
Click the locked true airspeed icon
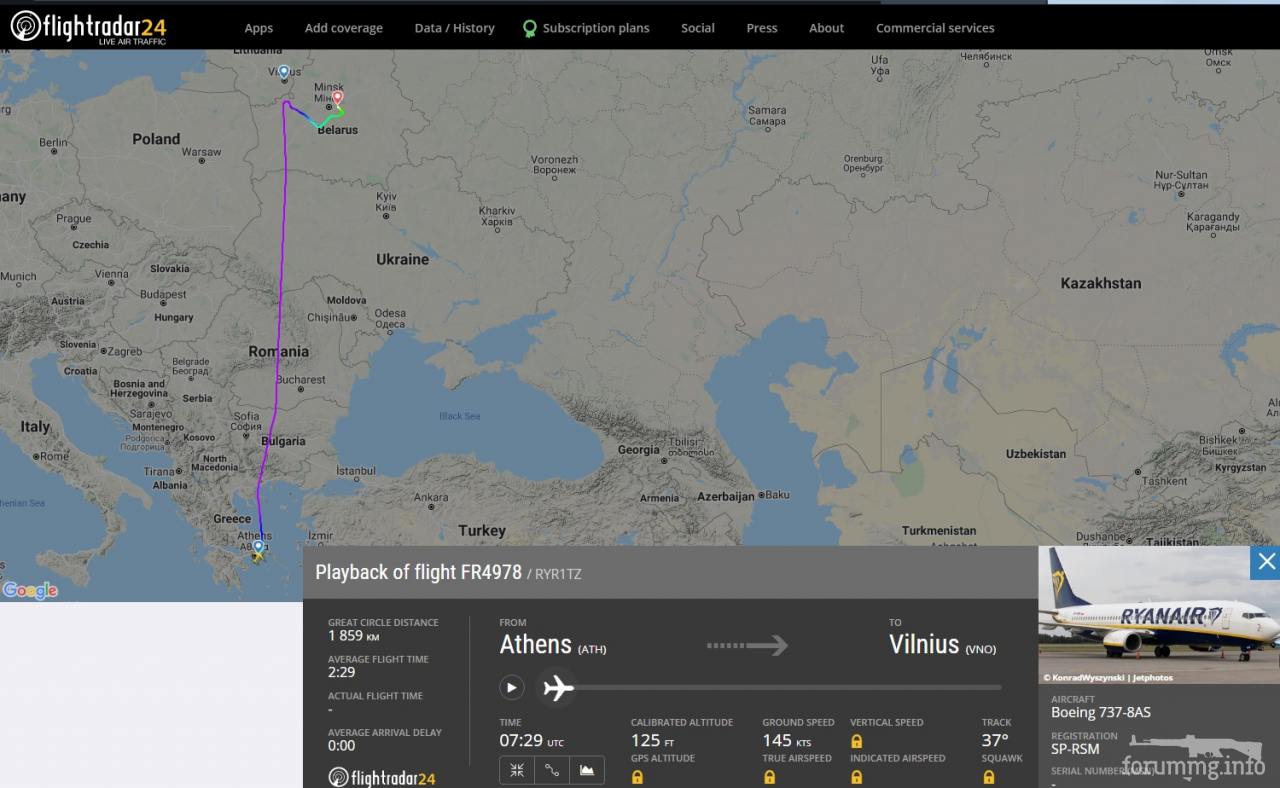770,777
